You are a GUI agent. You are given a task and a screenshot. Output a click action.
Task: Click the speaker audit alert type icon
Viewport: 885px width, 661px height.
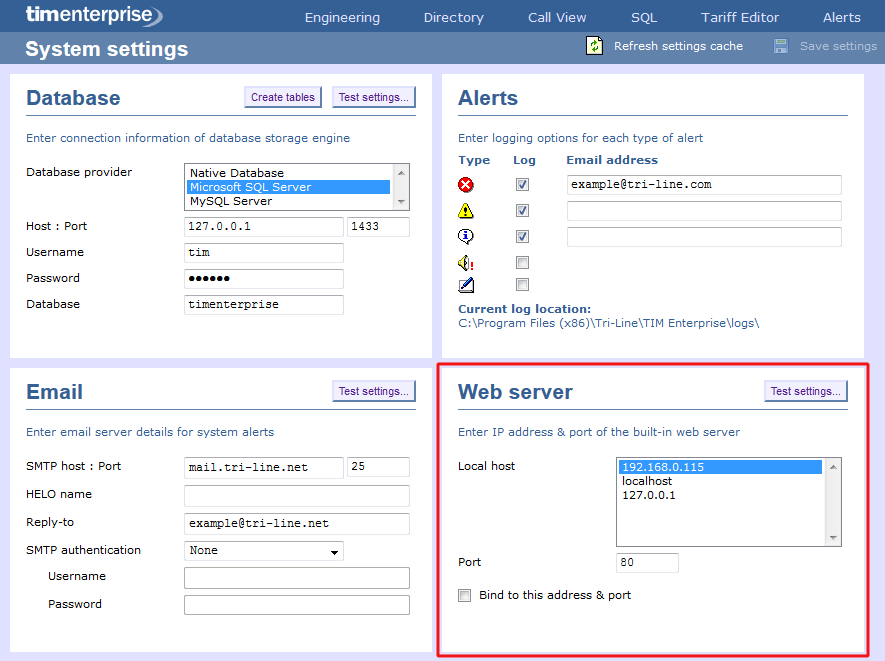(x=466, y=262)
